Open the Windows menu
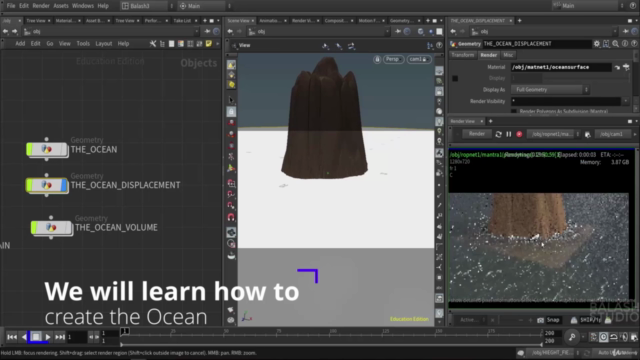Image resolution: width=640 pixels, height=360 pixels. (82, 6)
